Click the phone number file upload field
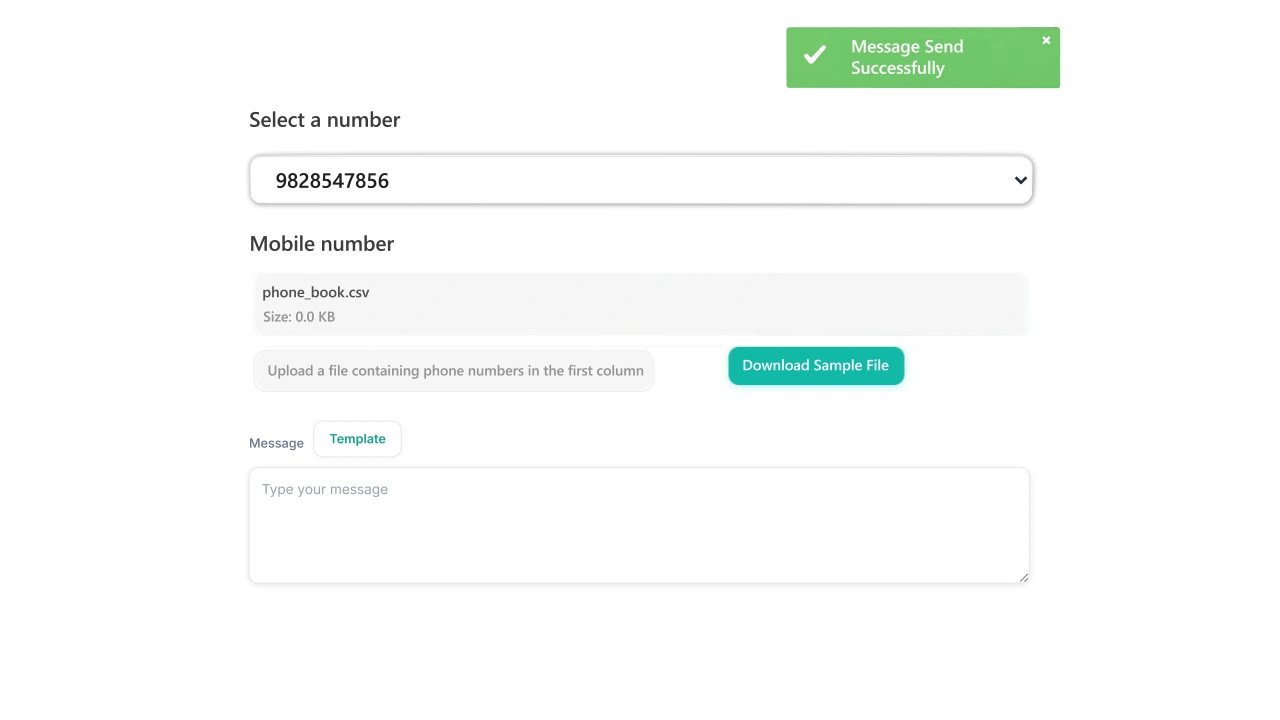This screenshot has height=720, width=1280. coord(455,371)
